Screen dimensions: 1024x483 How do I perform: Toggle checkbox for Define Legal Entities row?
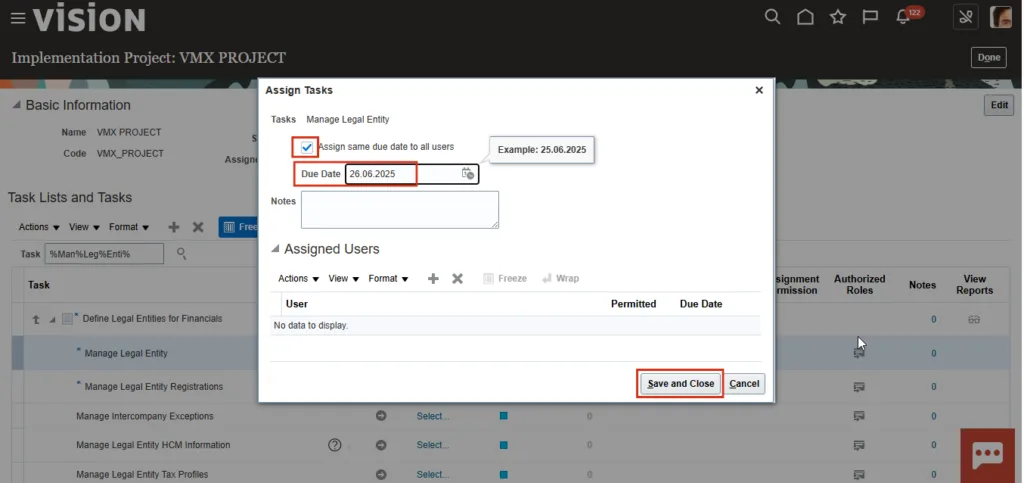tap(68, 319)
